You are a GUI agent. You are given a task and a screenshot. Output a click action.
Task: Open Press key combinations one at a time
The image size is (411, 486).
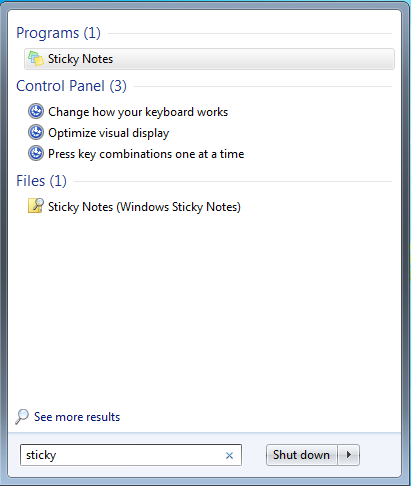tap(146, 154)
